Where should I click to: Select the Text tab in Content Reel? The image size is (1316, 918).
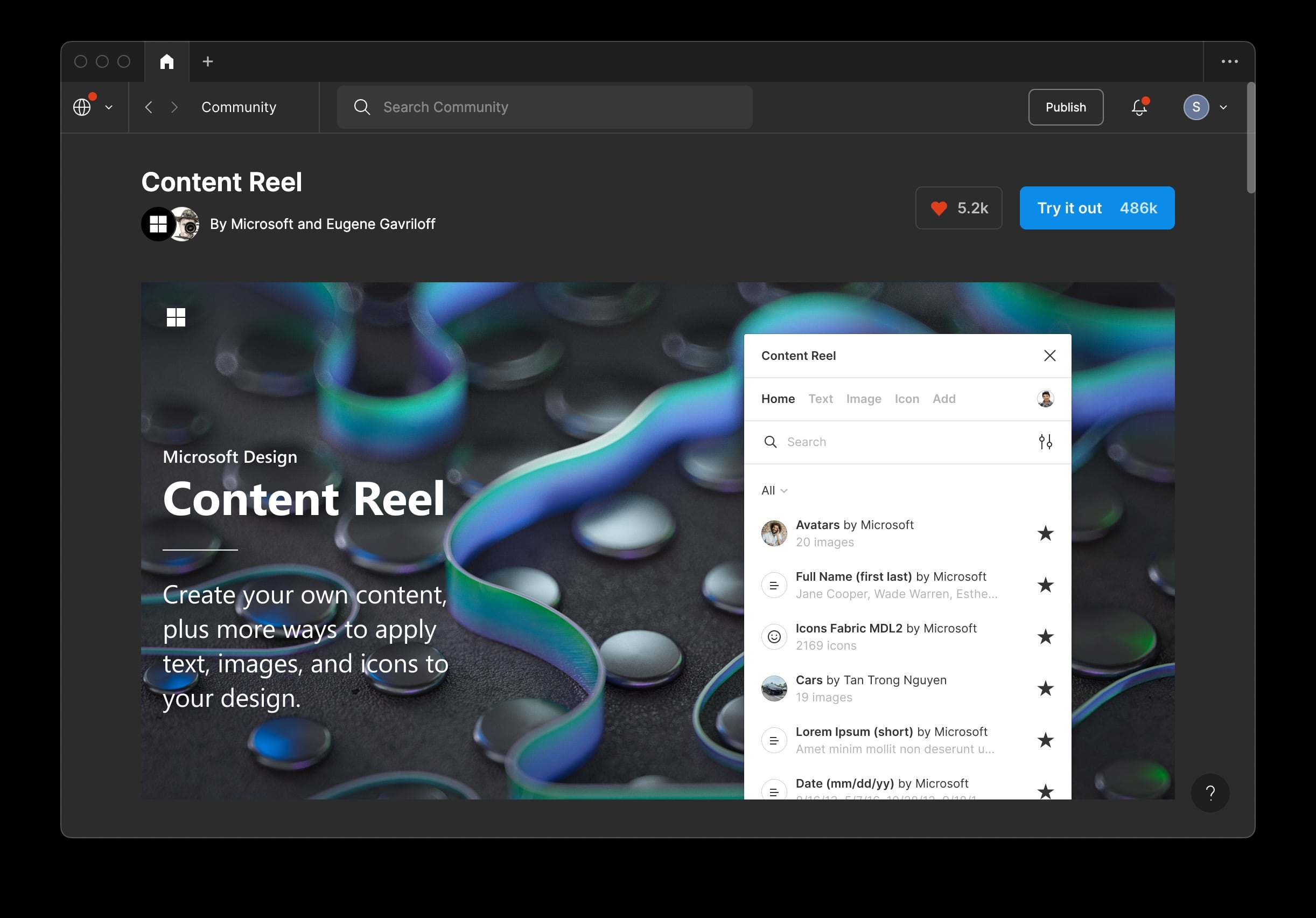(x=820, y=399)
